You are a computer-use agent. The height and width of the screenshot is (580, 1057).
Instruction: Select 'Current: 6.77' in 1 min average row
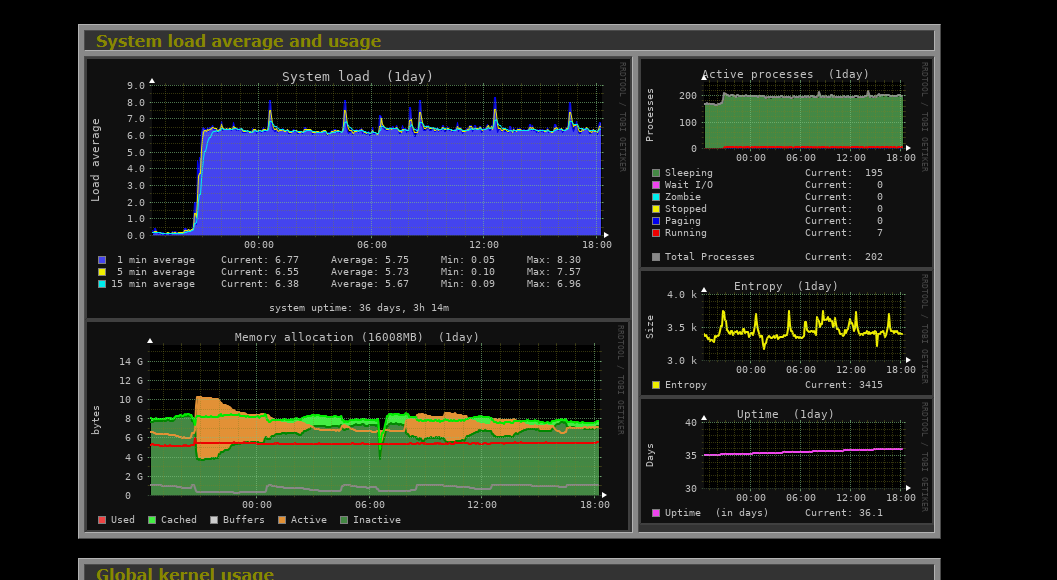coord(260,260)
